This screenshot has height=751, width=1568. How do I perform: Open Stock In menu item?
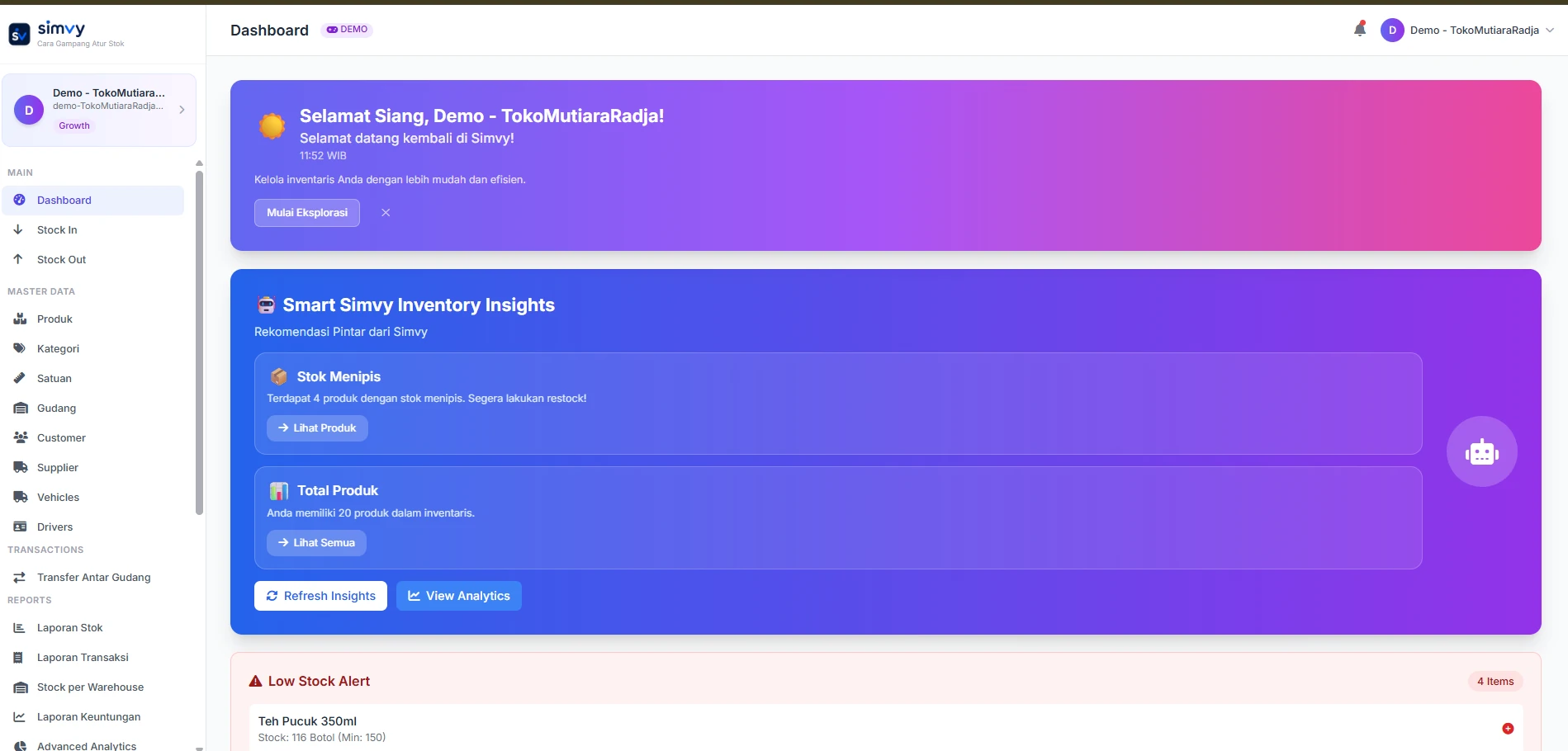(92, 230)
